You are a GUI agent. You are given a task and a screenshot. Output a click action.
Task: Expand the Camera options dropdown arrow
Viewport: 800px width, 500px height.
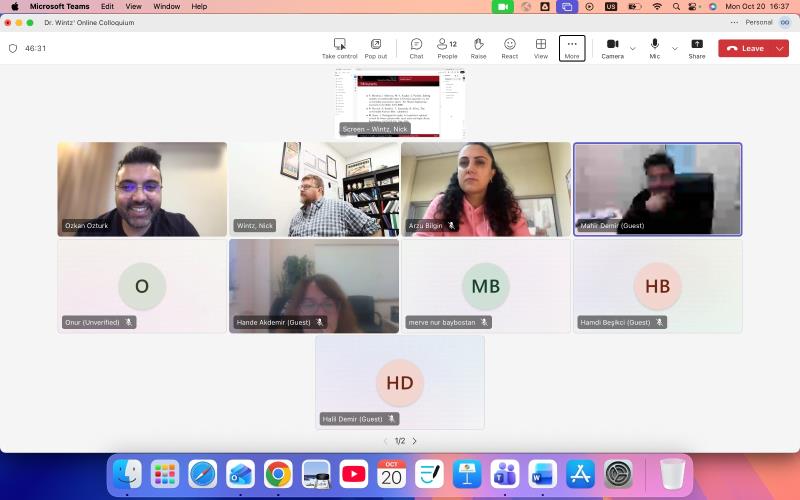632,48
